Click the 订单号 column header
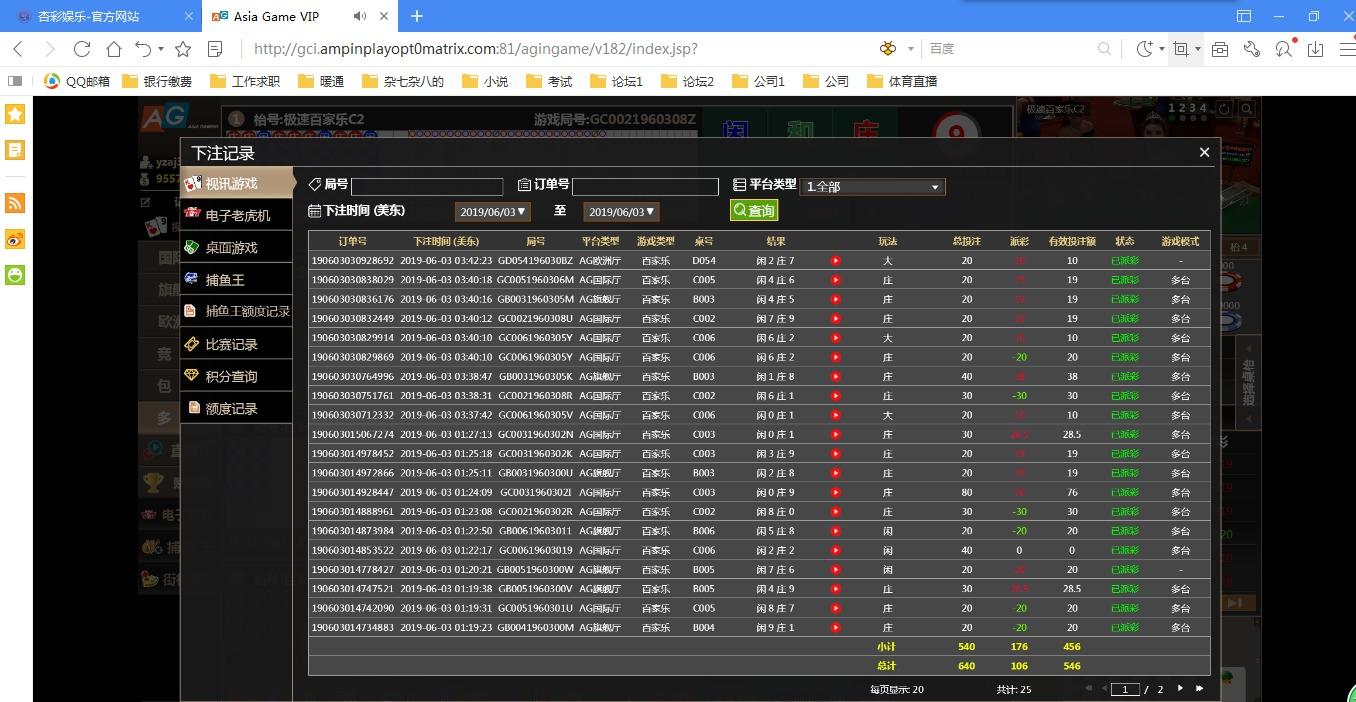Viewport: 1356px width, 702px height. click(353, 241)
